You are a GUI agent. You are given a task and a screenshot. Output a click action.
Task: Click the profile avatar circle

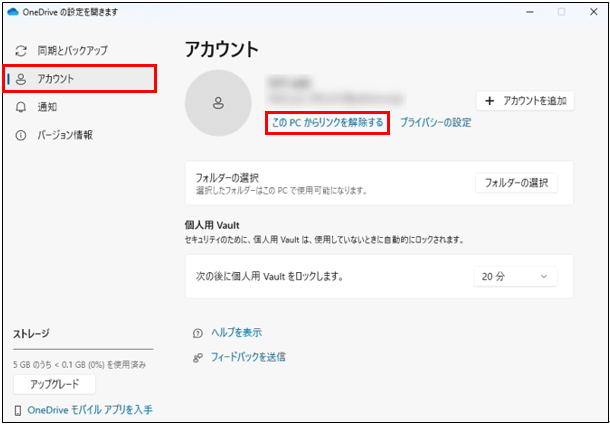pos(218,103)
